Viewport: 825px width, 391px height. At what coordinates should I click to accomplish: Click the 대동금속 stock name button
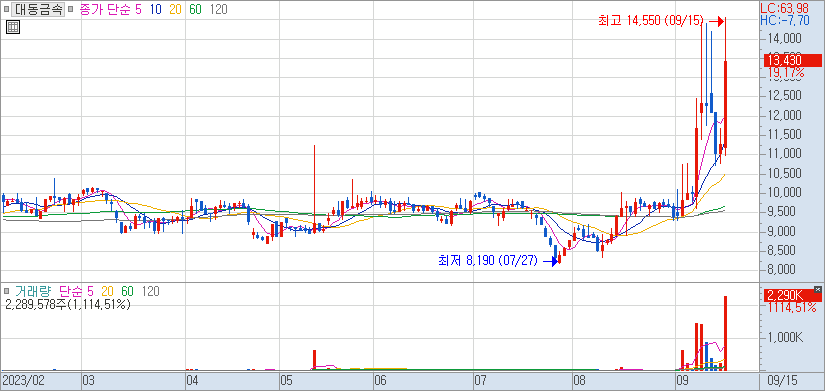(x=38, y=9)
